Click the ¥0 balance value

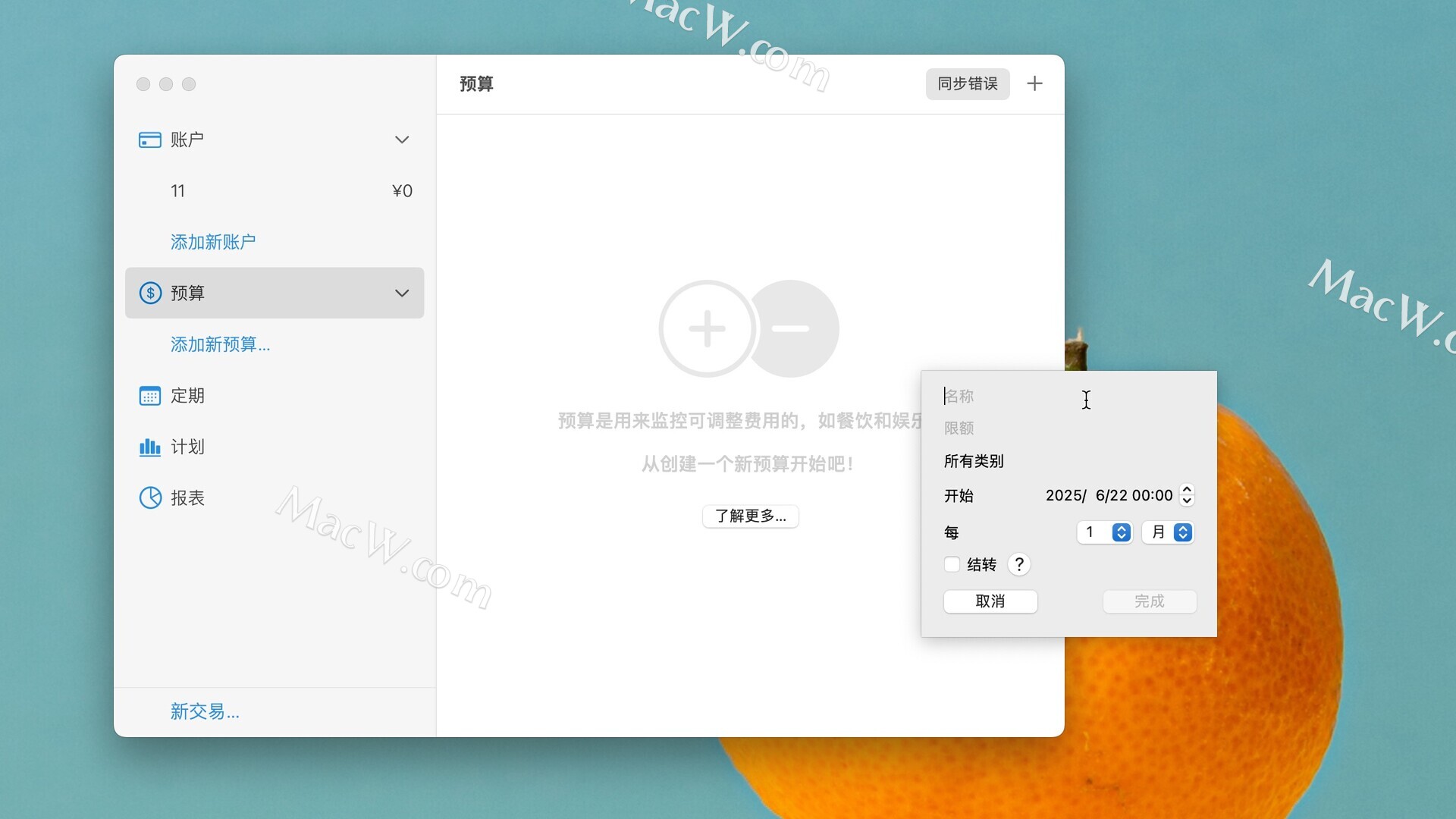(402, 190)
